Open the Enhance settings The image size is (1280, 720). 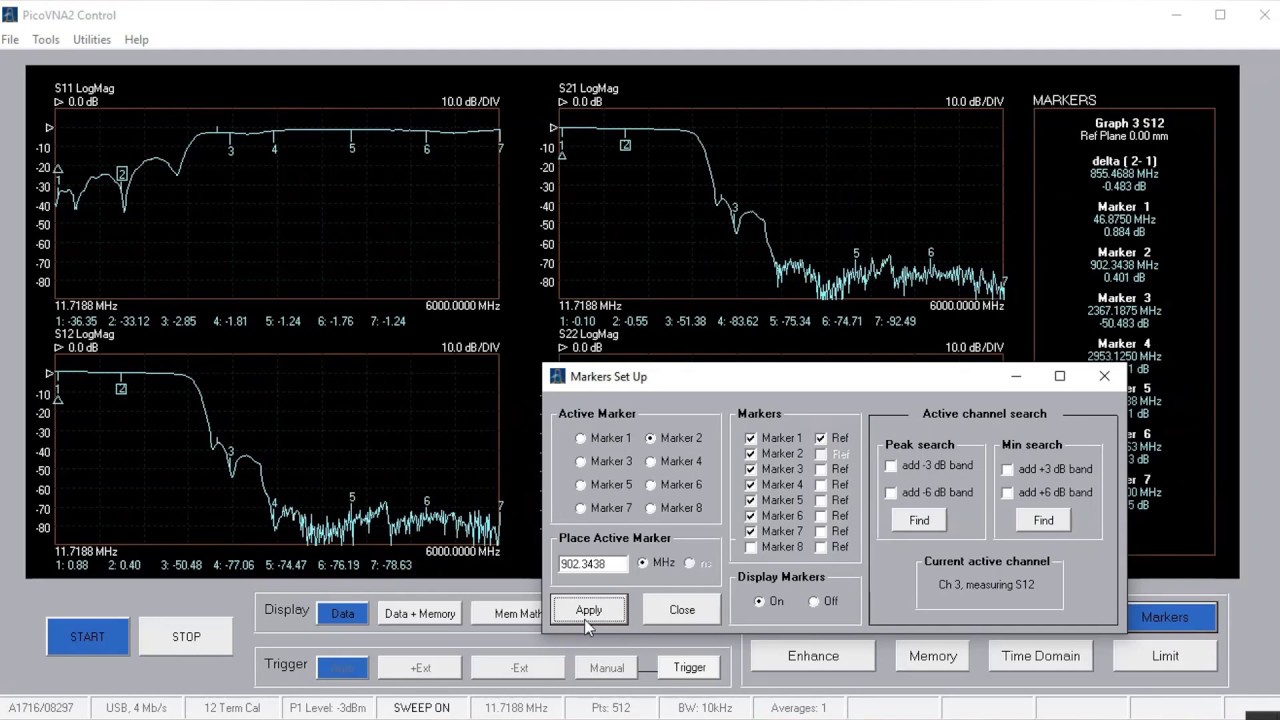coord(813,656)
